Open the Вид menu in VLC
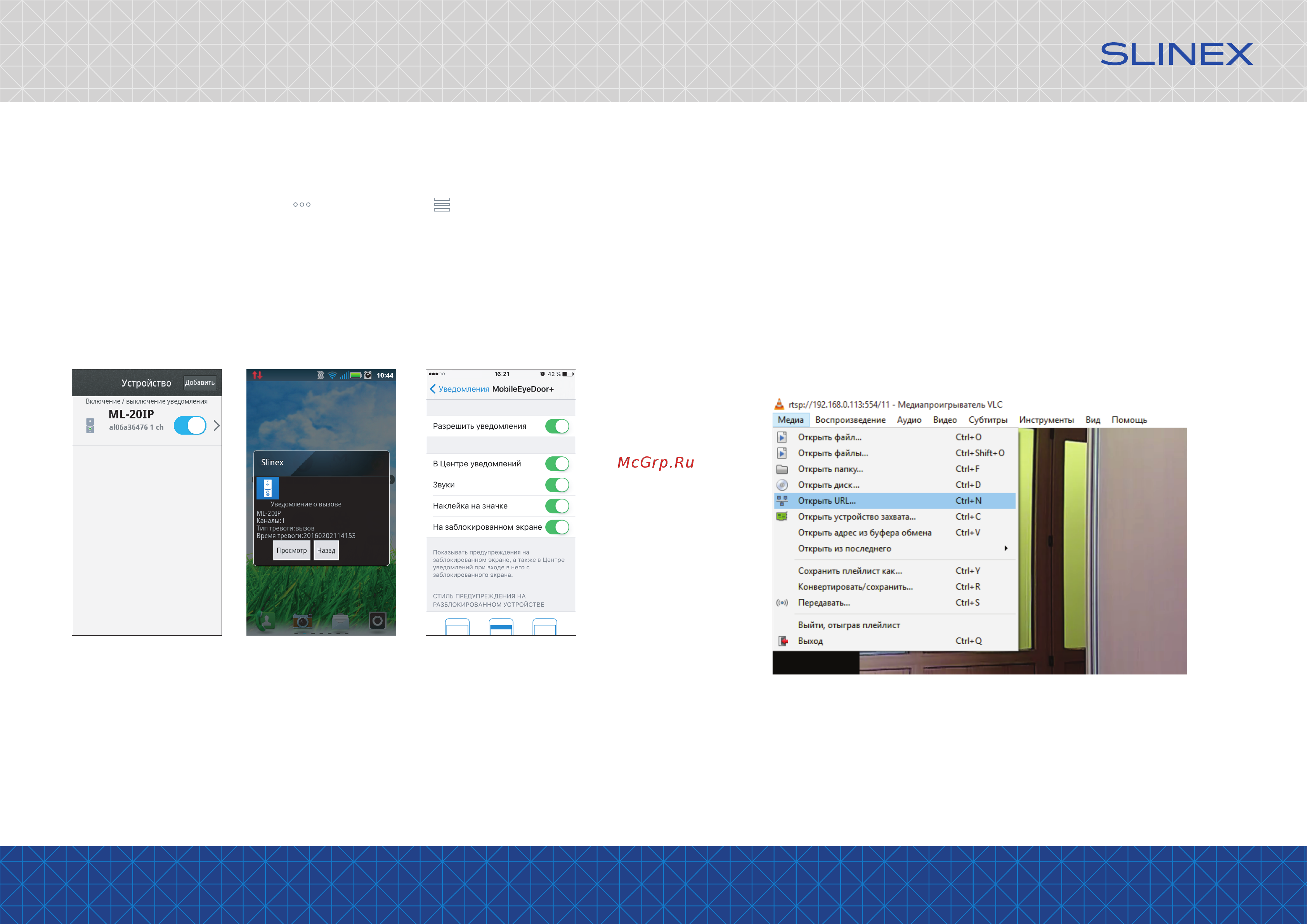 coord(1092,420)
